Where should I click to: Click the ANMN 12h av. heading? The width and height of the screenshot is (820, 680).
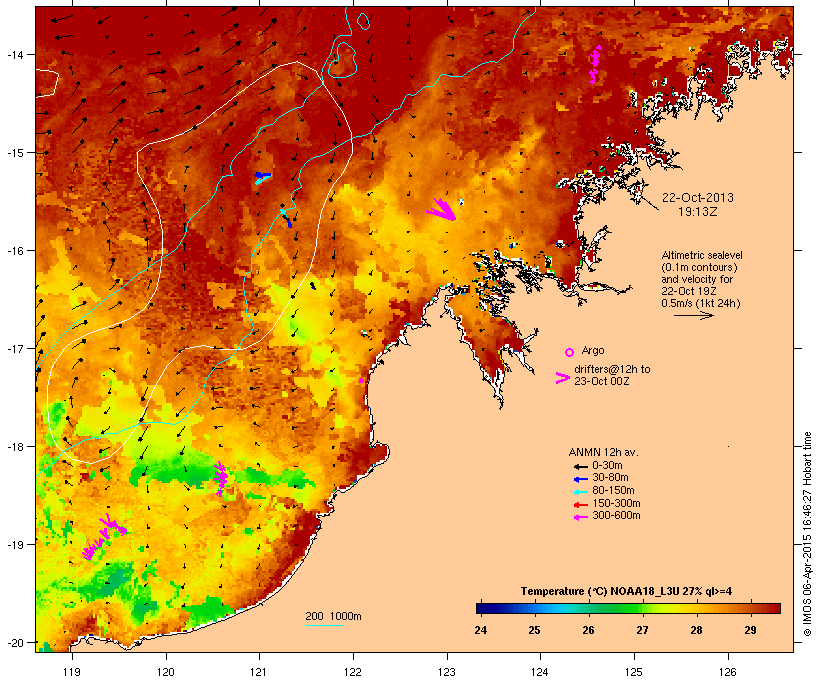603,452
